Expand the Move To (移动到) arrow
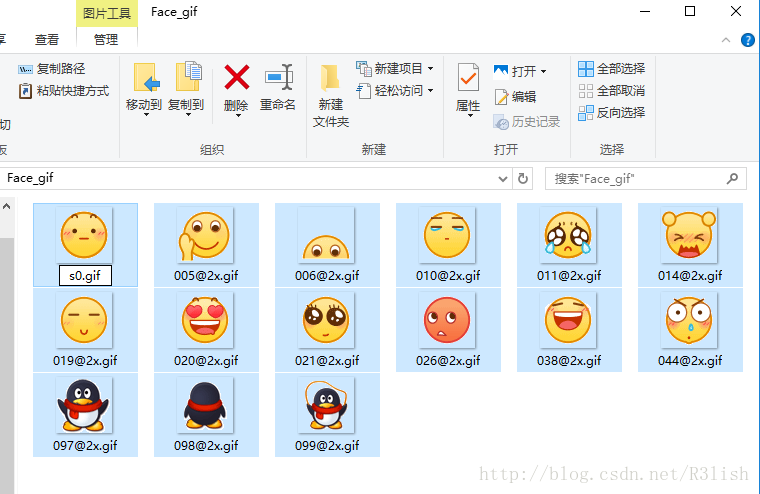The height and width of the screenshot is (494, 760). 146,114
